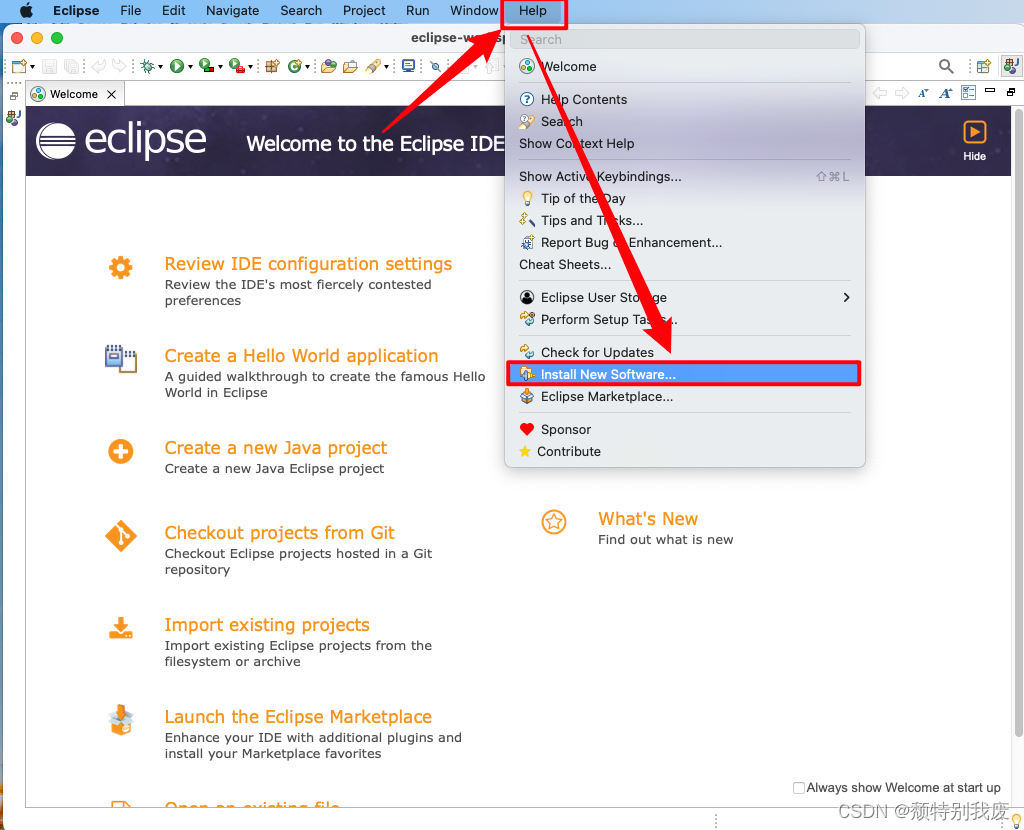Maximize the Welcome view
The image size is (1024, 830).
1010,91
